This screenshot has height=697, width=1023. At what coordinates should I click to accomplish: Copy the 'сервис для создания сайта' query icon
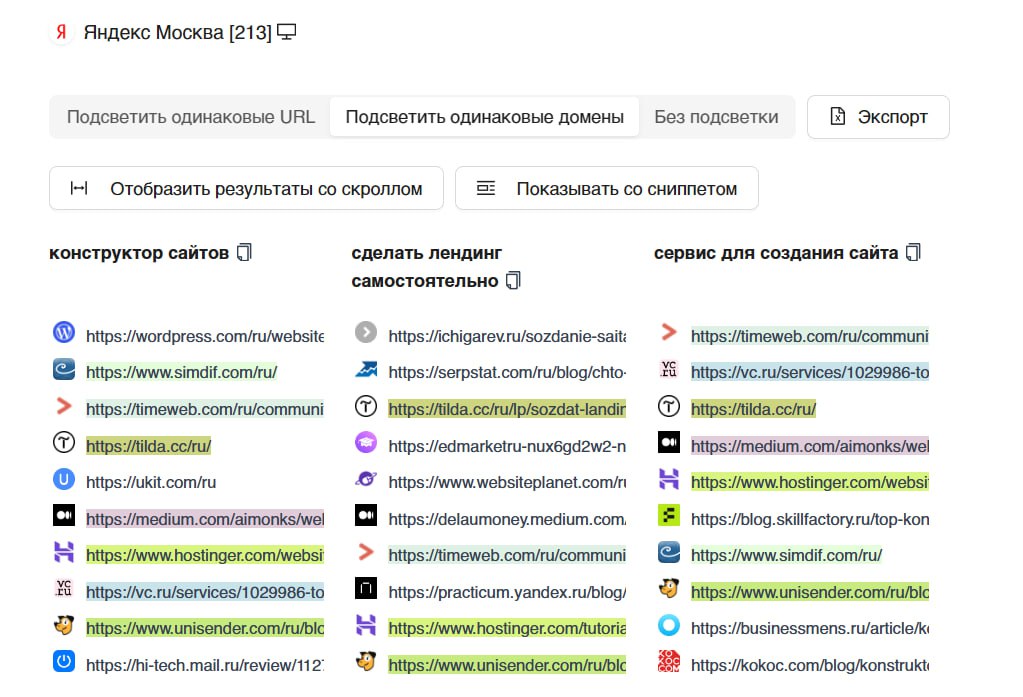click(x=913, y=253)
